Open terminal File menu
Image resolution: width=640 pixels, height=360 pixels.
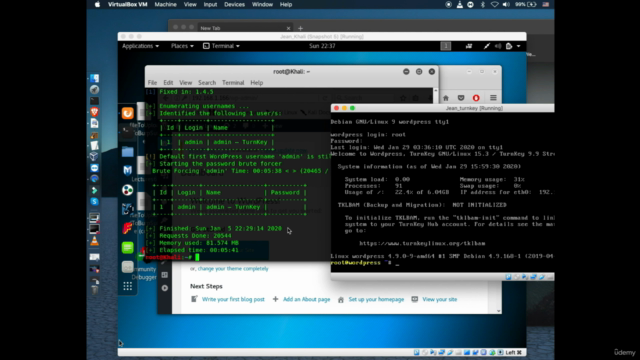(152, 82)
